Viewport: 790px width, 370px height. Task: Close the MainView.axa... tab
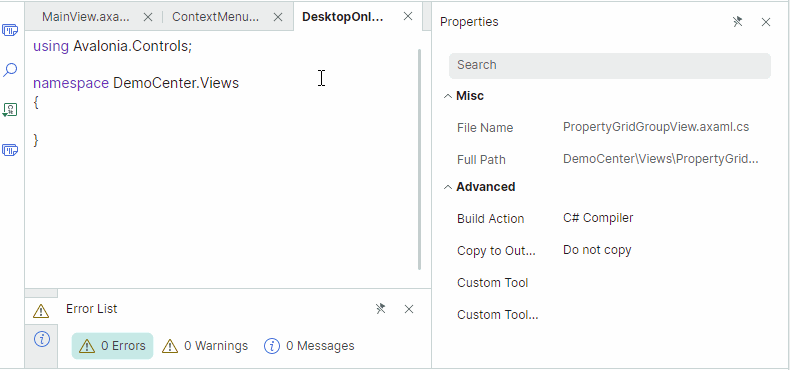point(148,17)
